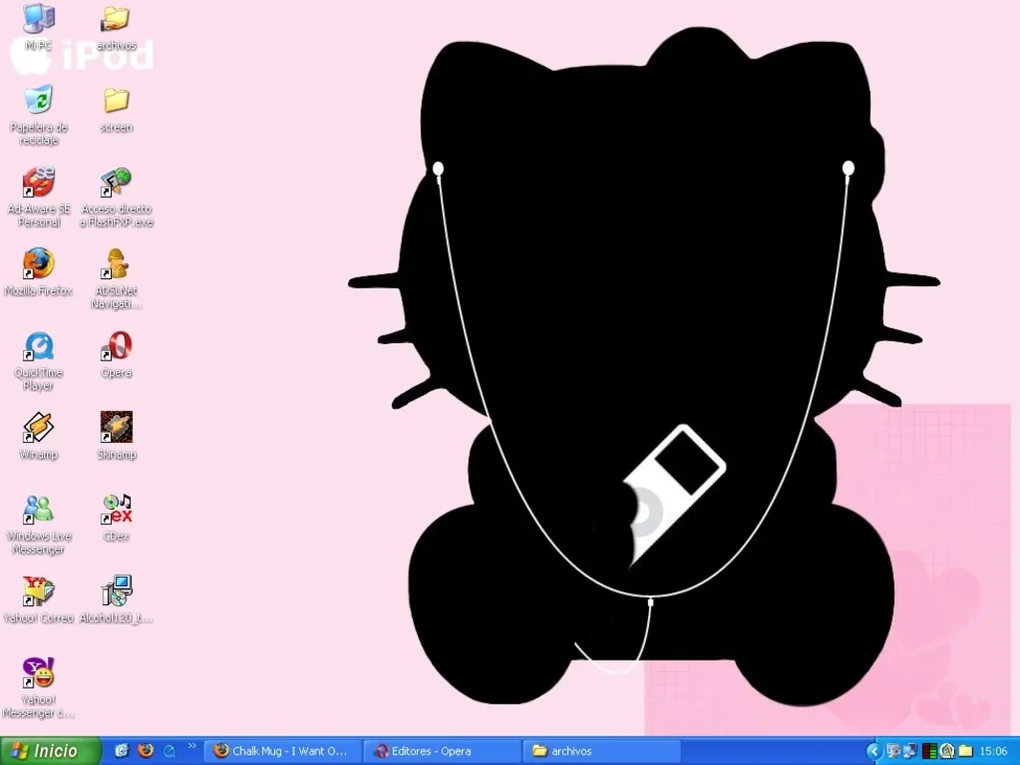This screenshot has height=765, width=1020.
Task: Select the Opera desktop icon
Action: pyautogui.click(x=115, y=347)
